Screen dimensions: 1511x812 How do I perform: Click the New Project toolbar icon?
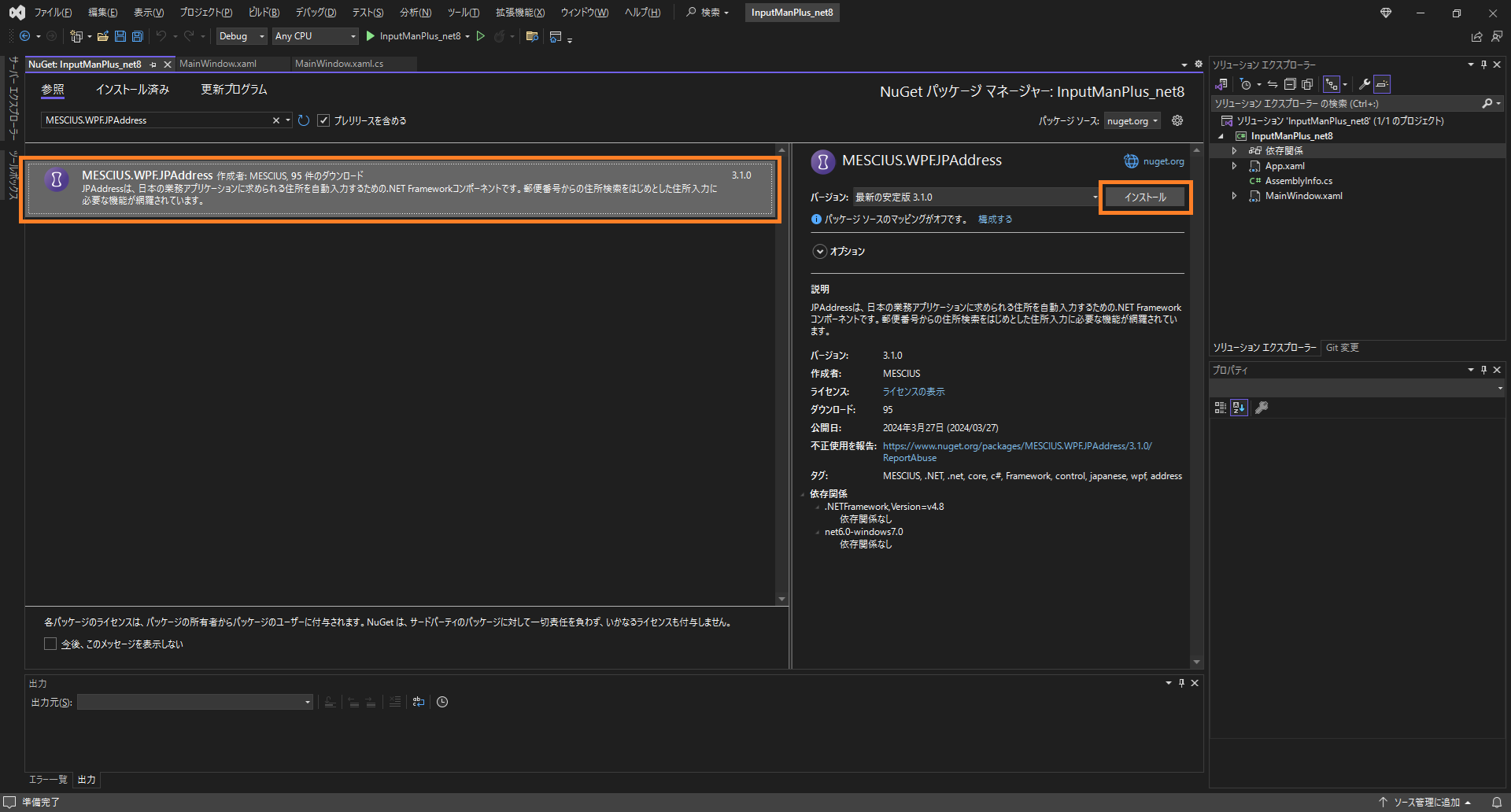(76, 36)
